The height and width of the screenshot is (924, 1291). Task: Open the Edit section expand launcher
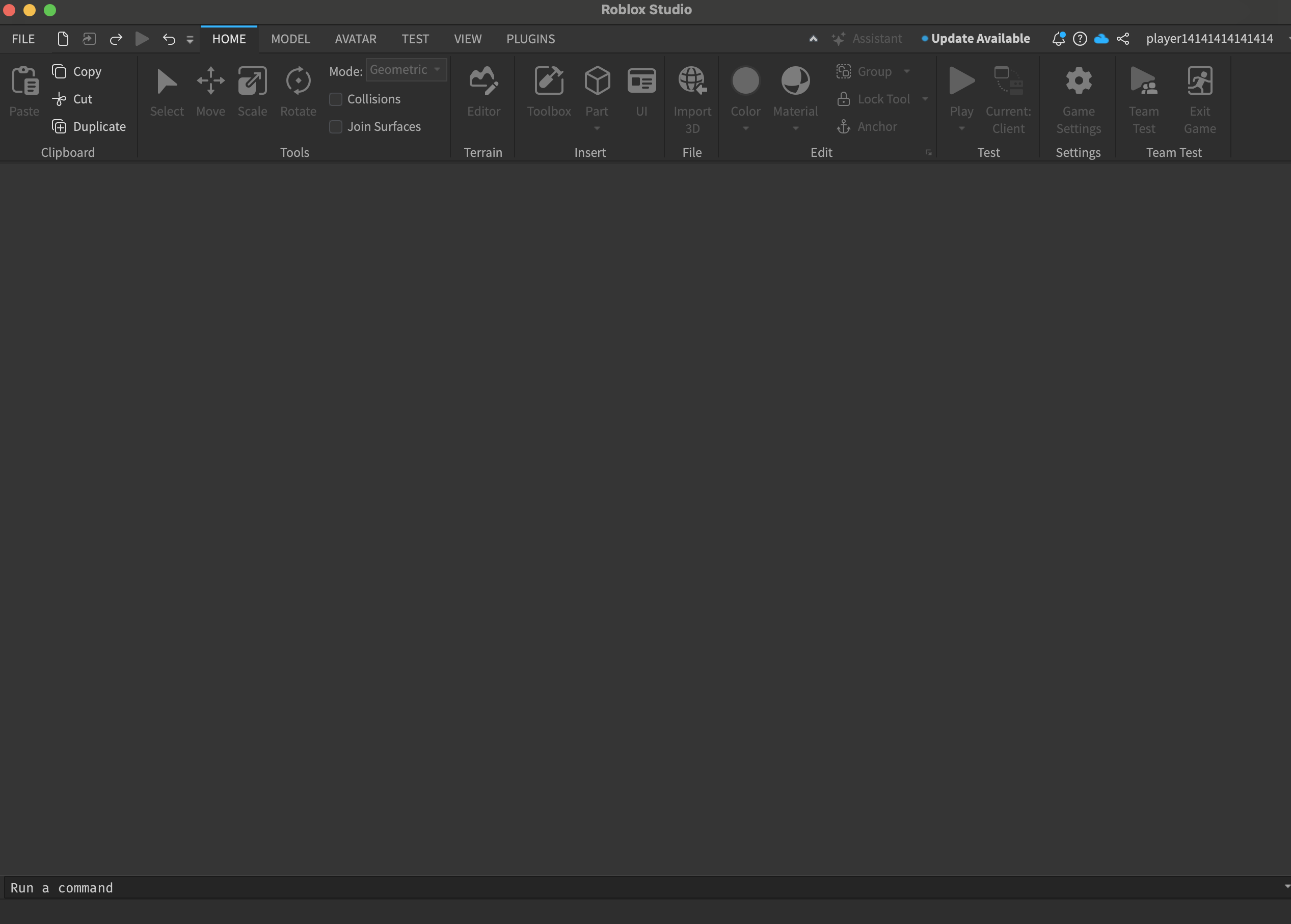click(x=929, y=152)
